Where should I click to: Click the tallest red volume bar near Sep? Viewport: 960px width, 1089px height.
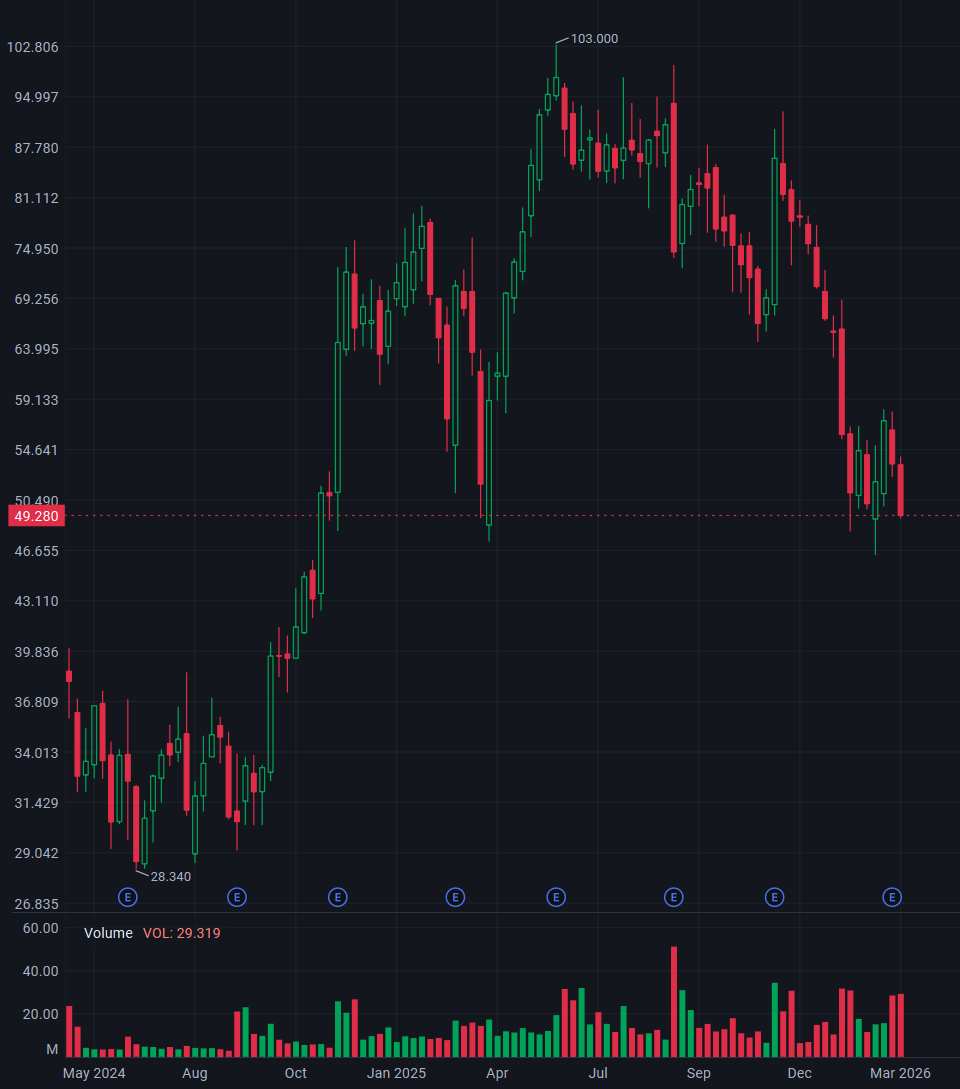coord(674,1000)
